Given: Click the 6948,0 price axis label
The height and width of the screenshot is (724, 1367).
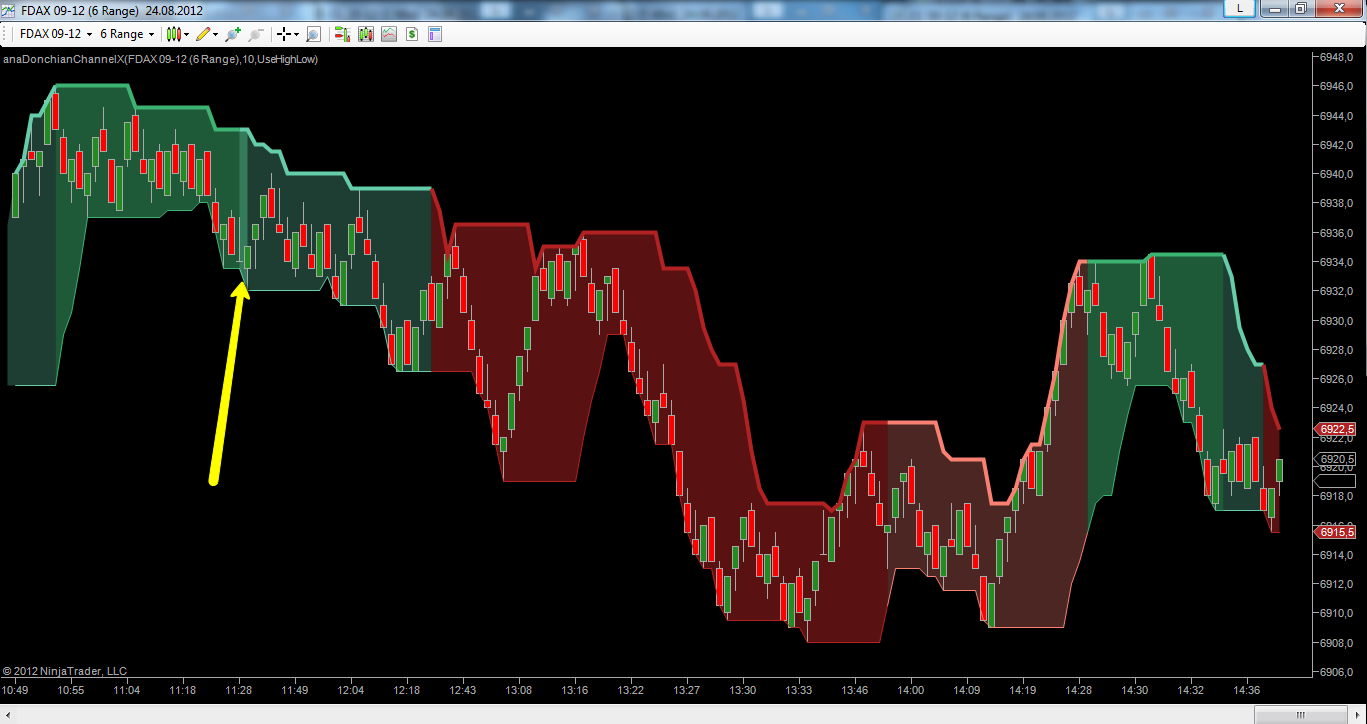Looking at the screenshot, I should point(1338,57).
